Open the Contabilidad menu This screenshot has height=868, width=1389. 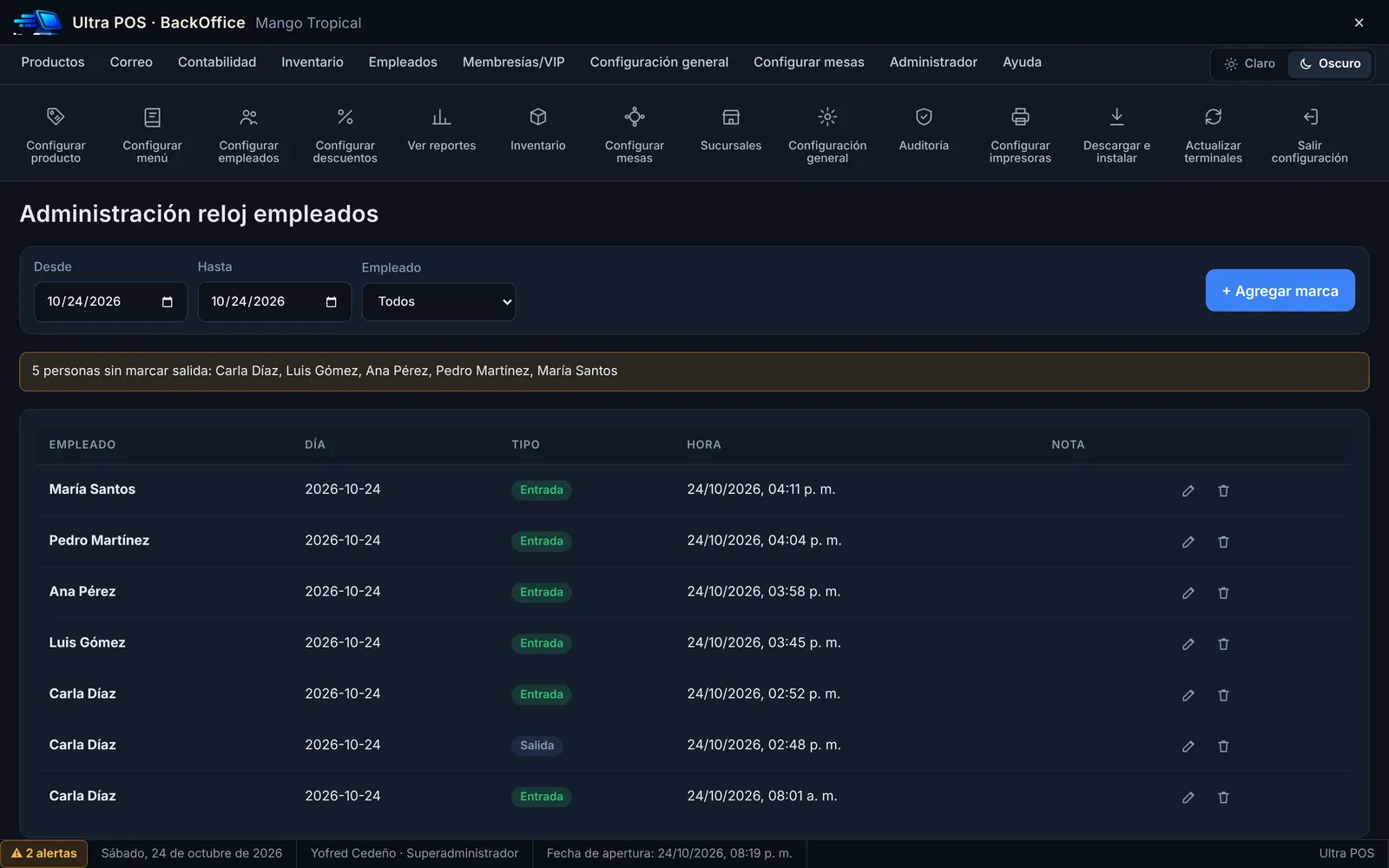point(217,62)
